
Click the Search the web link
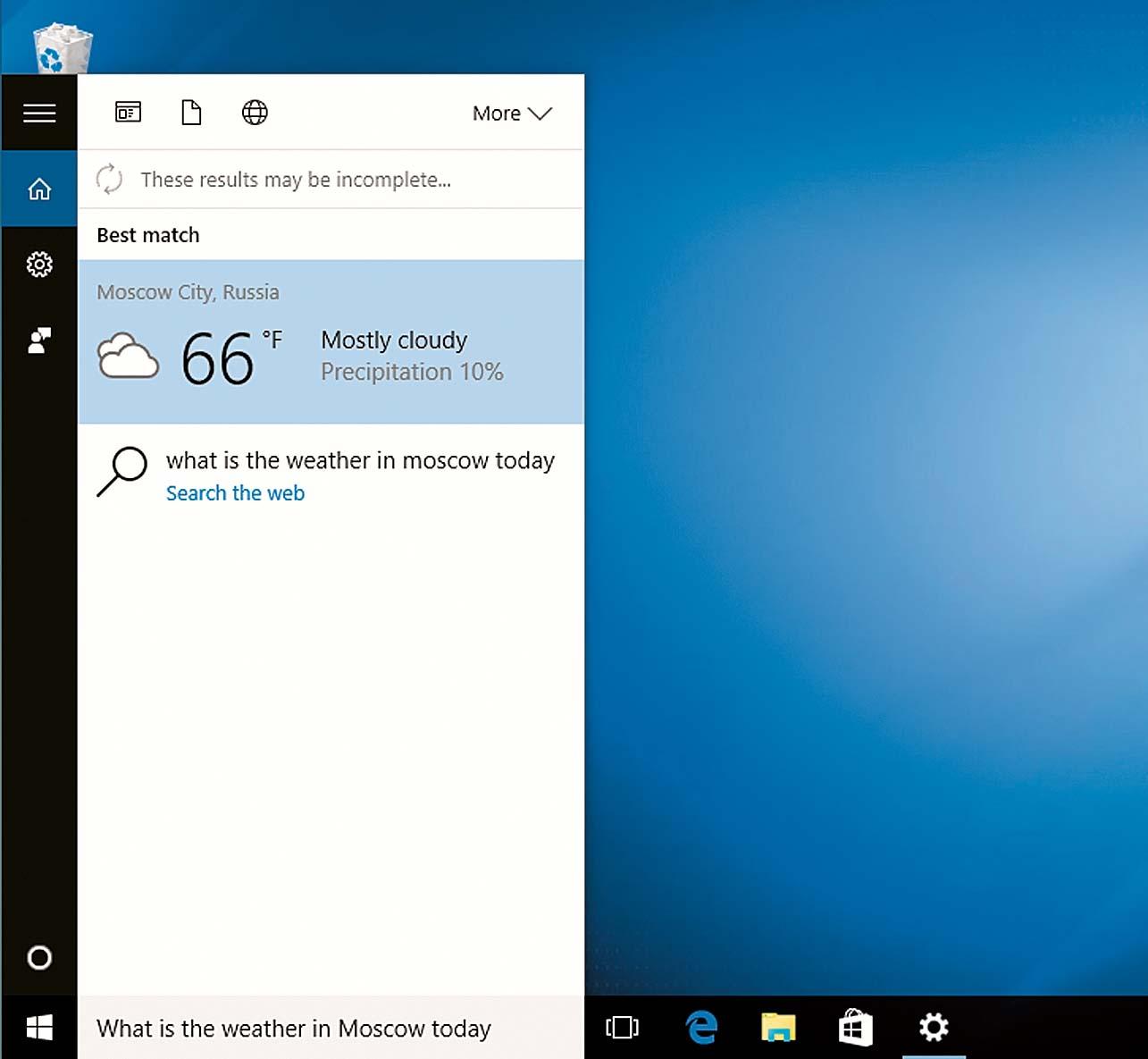(235, 493)
